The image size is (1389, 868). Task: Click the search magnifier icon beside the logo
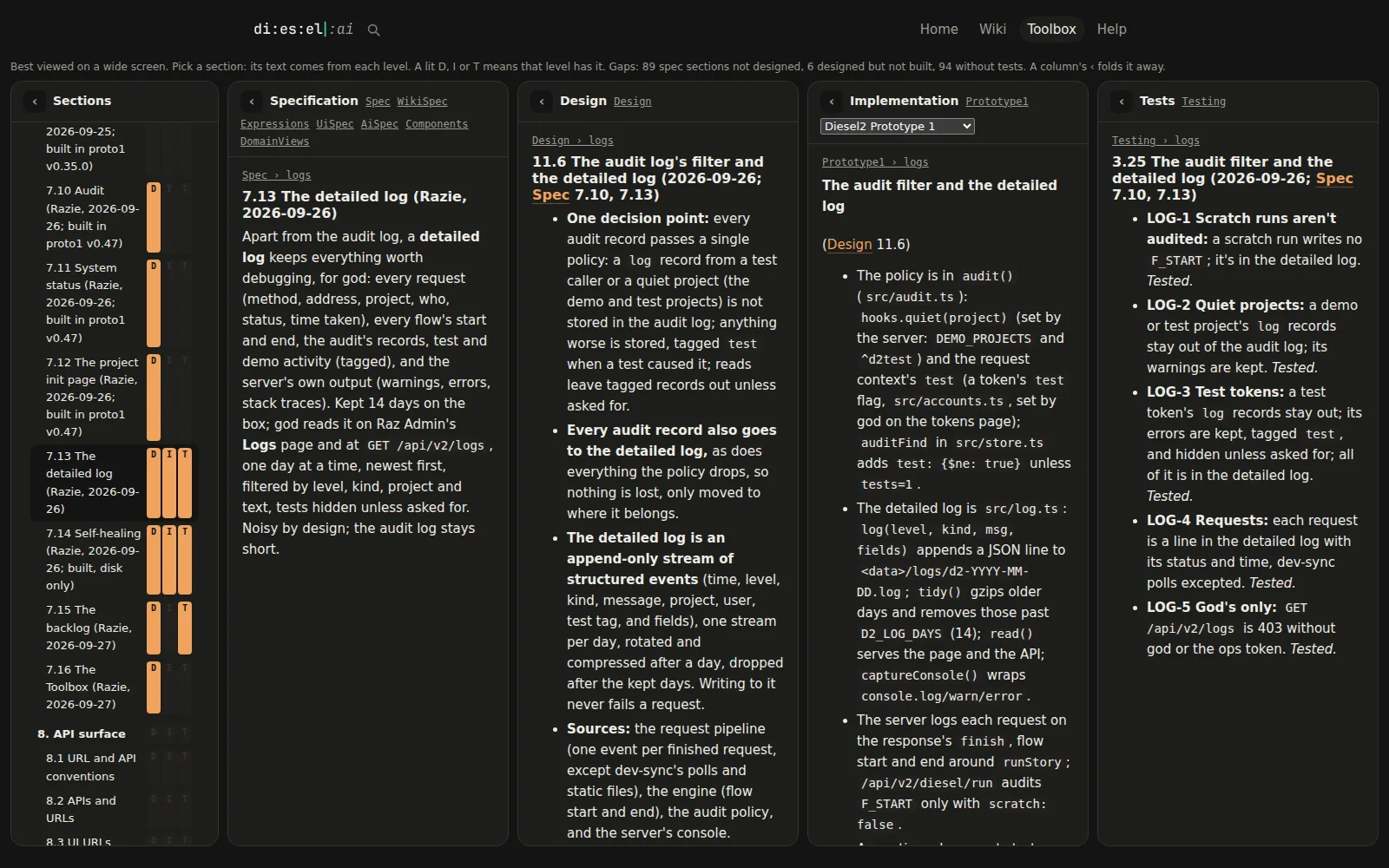pos(373,30)
